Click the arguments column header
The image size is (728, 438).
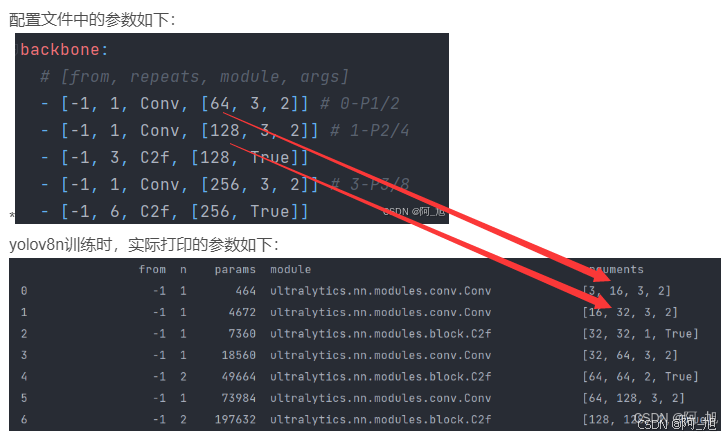click(613, 269)
